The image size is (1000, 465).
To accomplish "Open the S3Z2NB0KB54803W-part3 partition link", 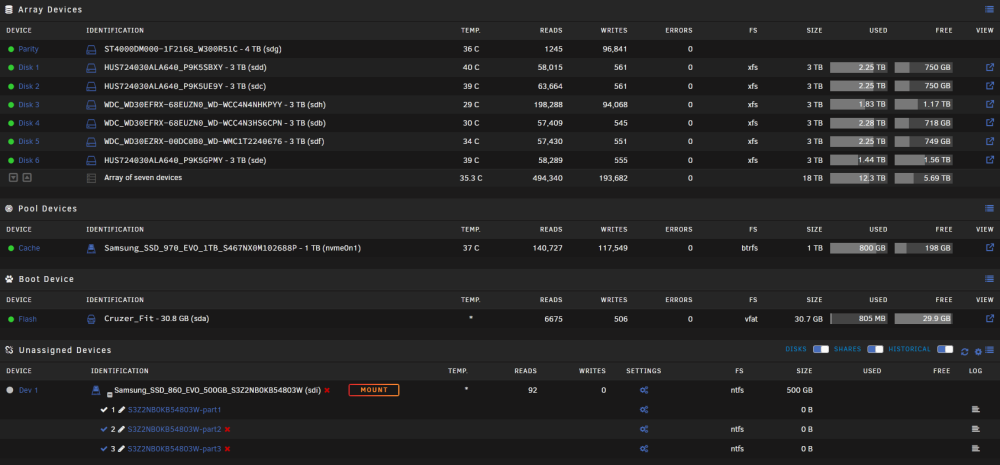I will tap(175, 449).
